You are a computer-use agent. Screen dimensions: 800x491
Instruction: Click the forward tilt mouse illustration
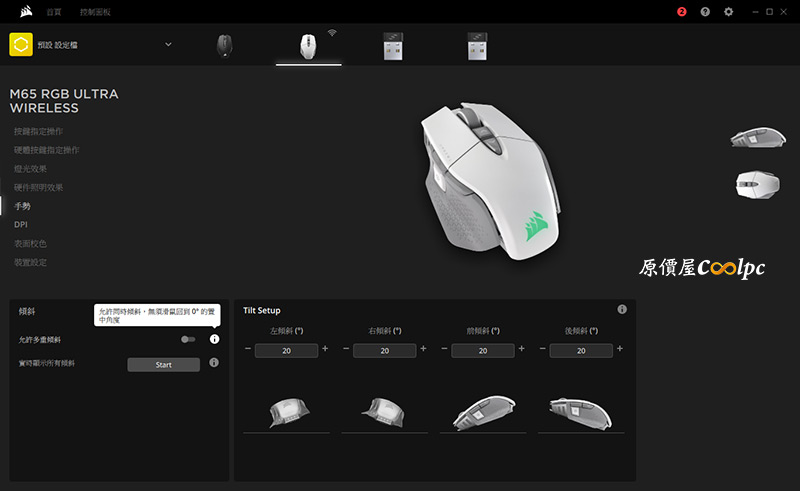click(x=484, y=412)
